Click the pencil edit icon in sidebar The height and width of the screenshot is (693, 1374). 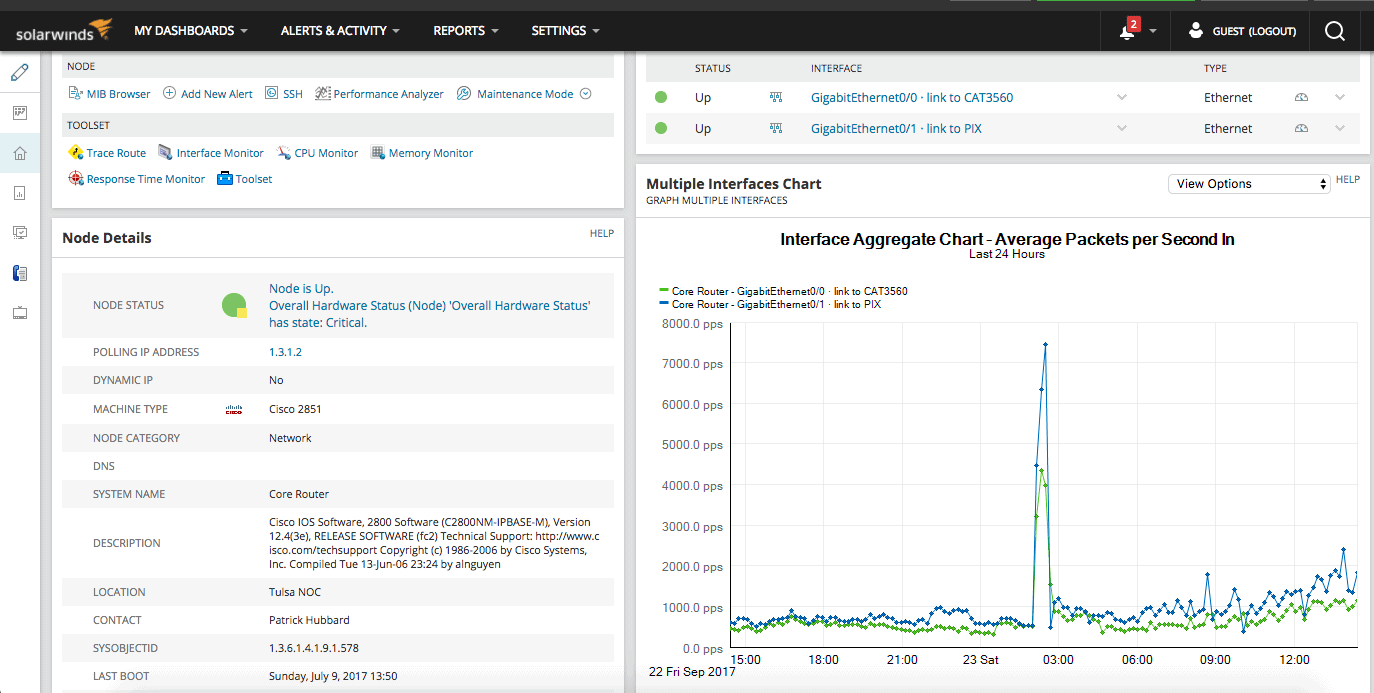click(20, 72)
